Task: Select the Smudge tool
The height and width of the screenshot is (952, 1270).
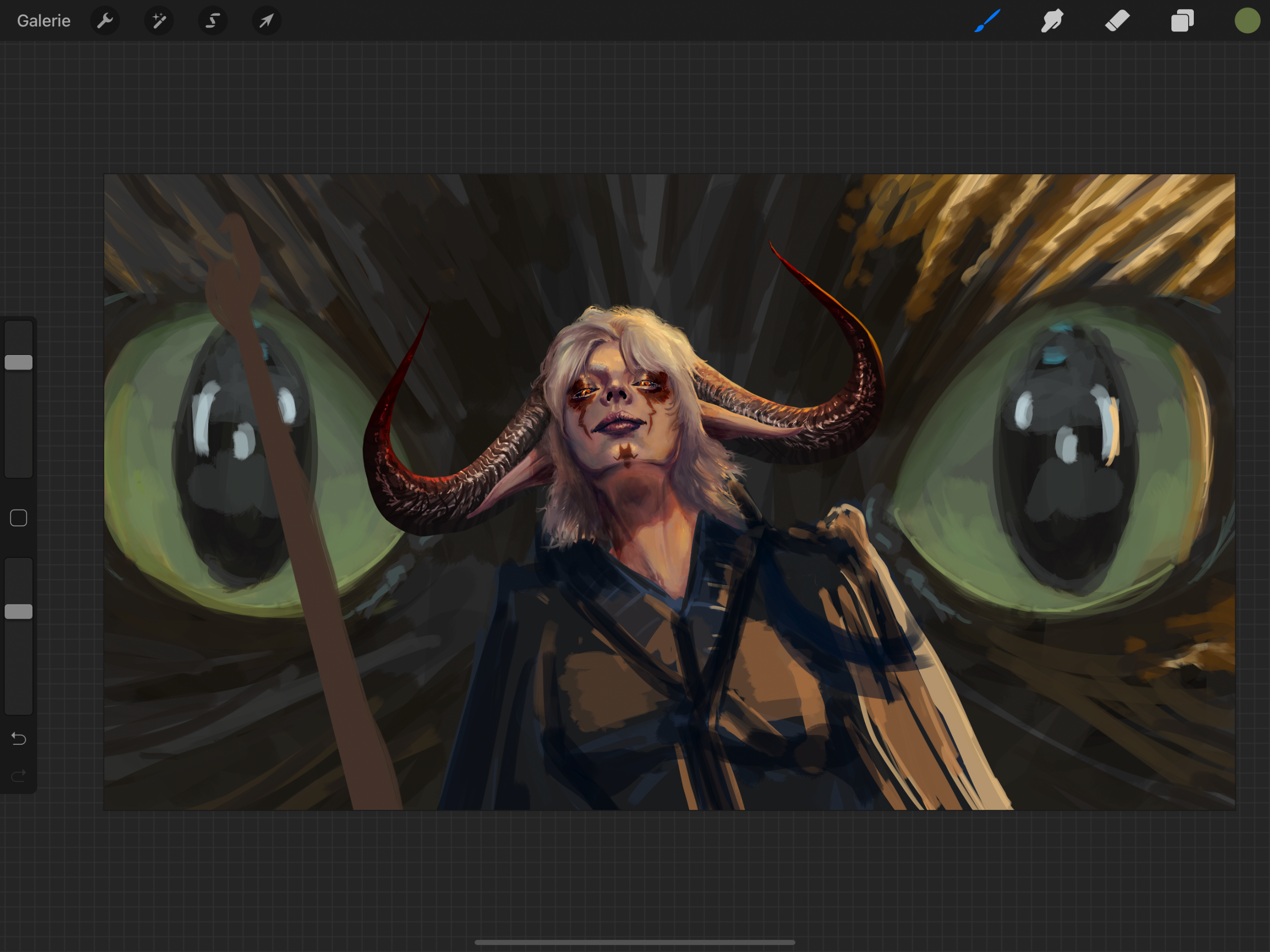Action: click(1052, 21)
